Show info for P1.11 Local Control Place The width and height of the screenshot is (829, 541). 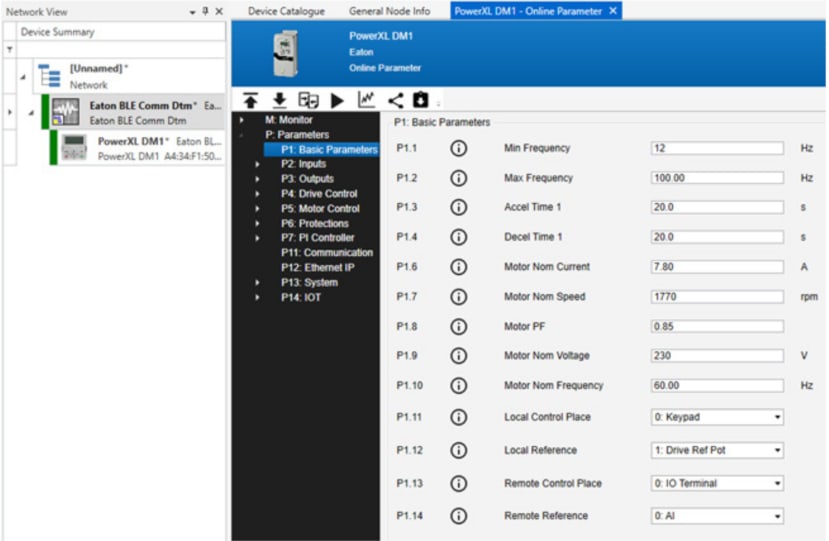pyautogui.click(x=459, y=417)
